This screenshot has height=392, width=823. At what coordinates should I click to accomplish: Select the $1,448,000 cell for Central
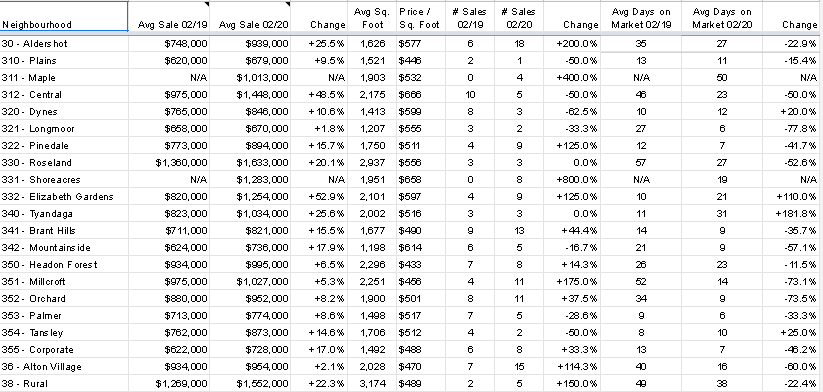point(250,94)
